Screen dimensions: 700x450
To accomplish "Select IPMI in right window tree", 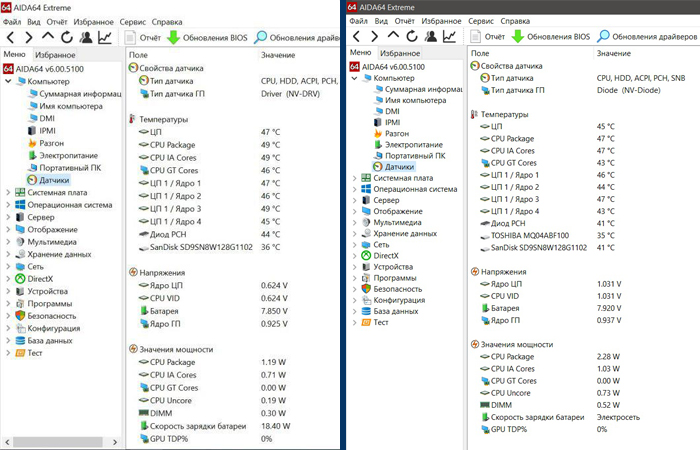I will click(387, 122).
